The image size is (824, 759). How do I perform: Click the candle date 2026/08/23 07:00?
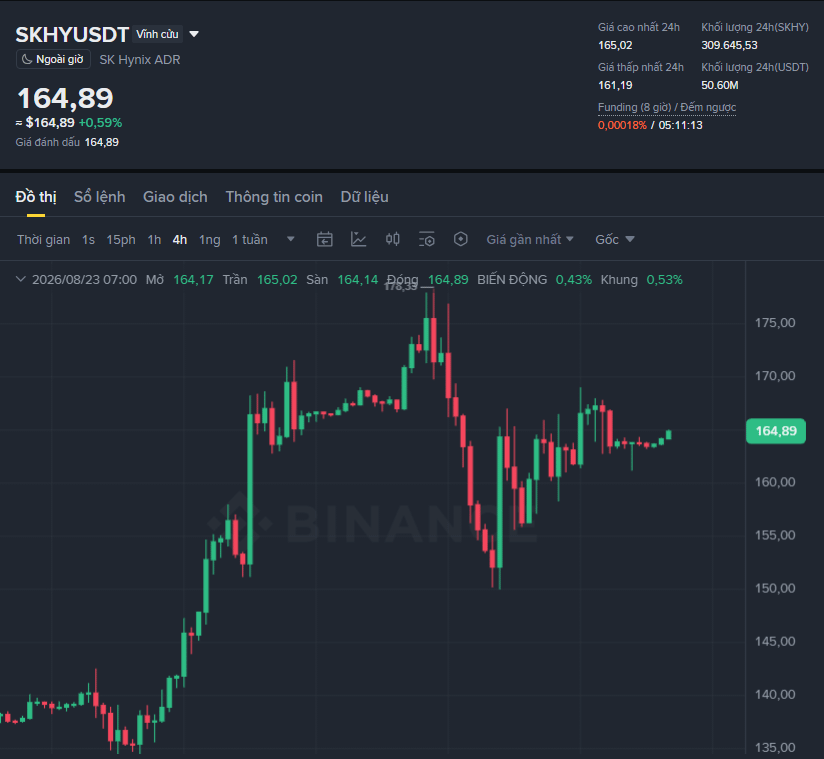[x=85, y=280]
